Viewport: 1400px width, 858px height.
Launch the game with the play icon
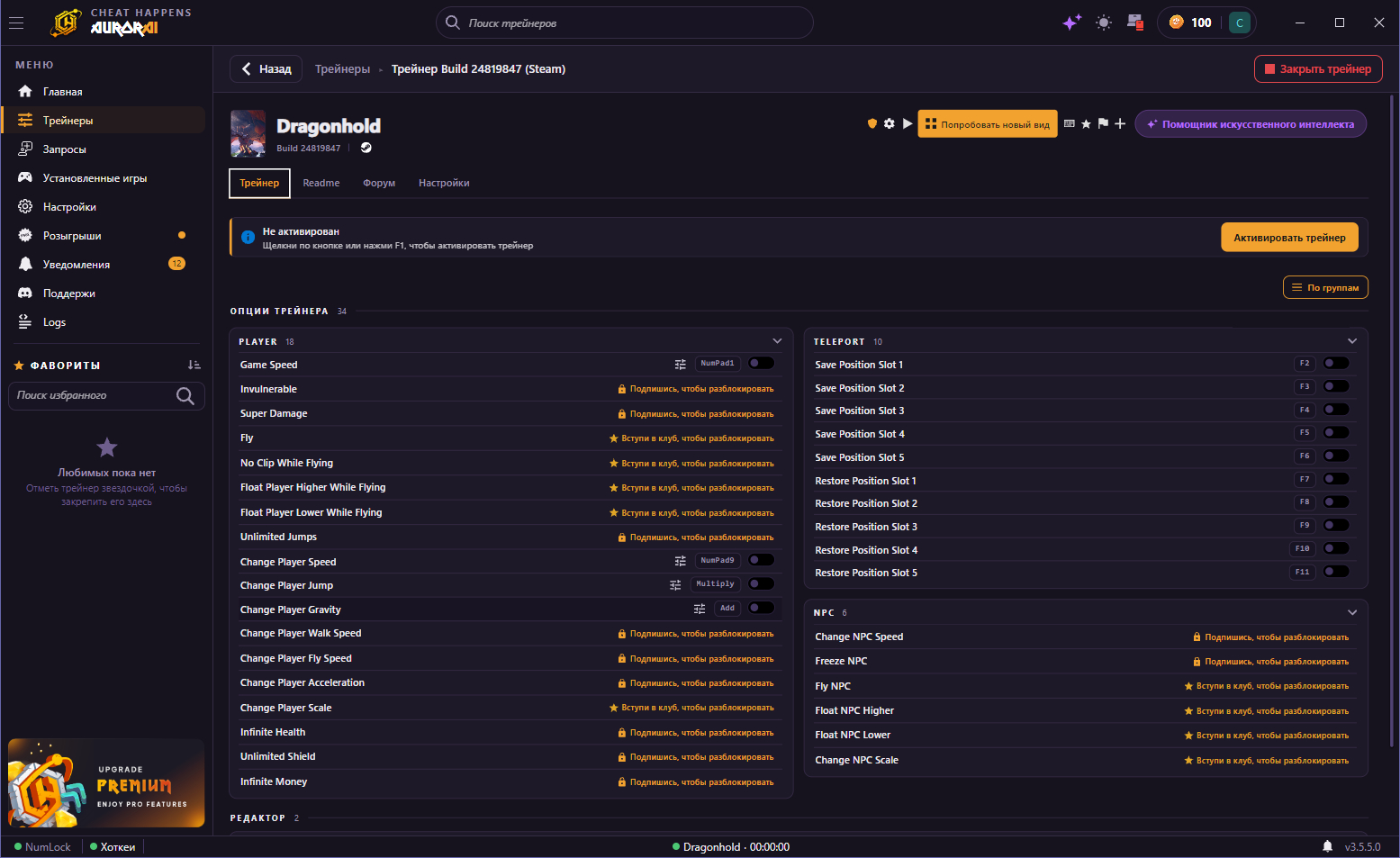(908, 123)
